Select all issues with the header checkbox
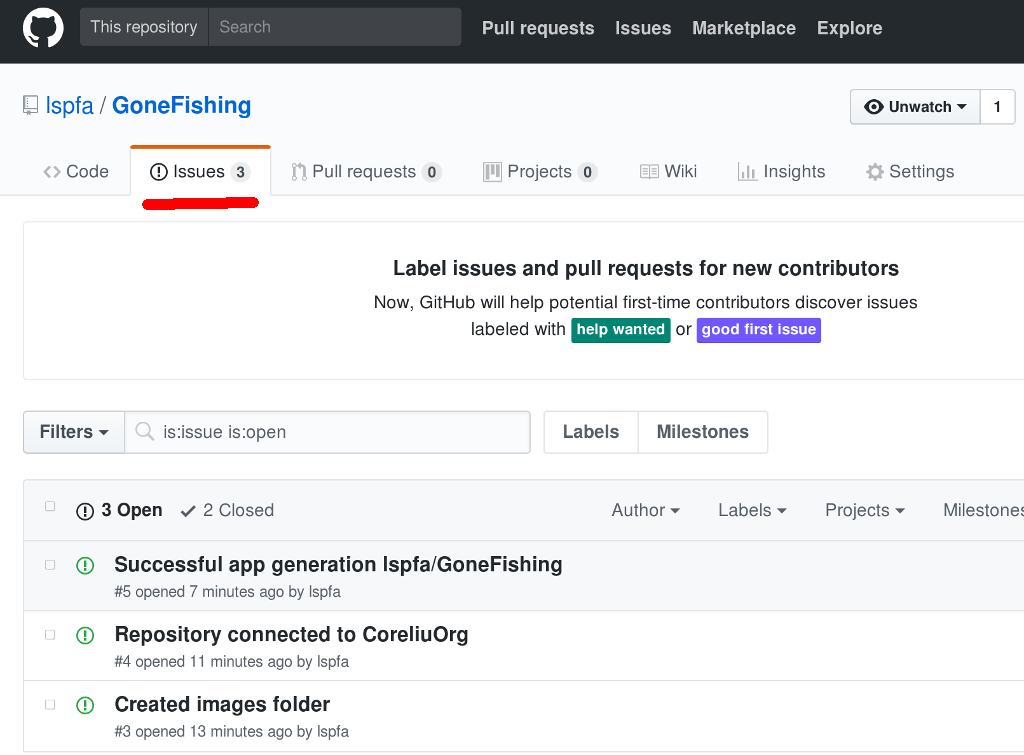 click(50, 506)
